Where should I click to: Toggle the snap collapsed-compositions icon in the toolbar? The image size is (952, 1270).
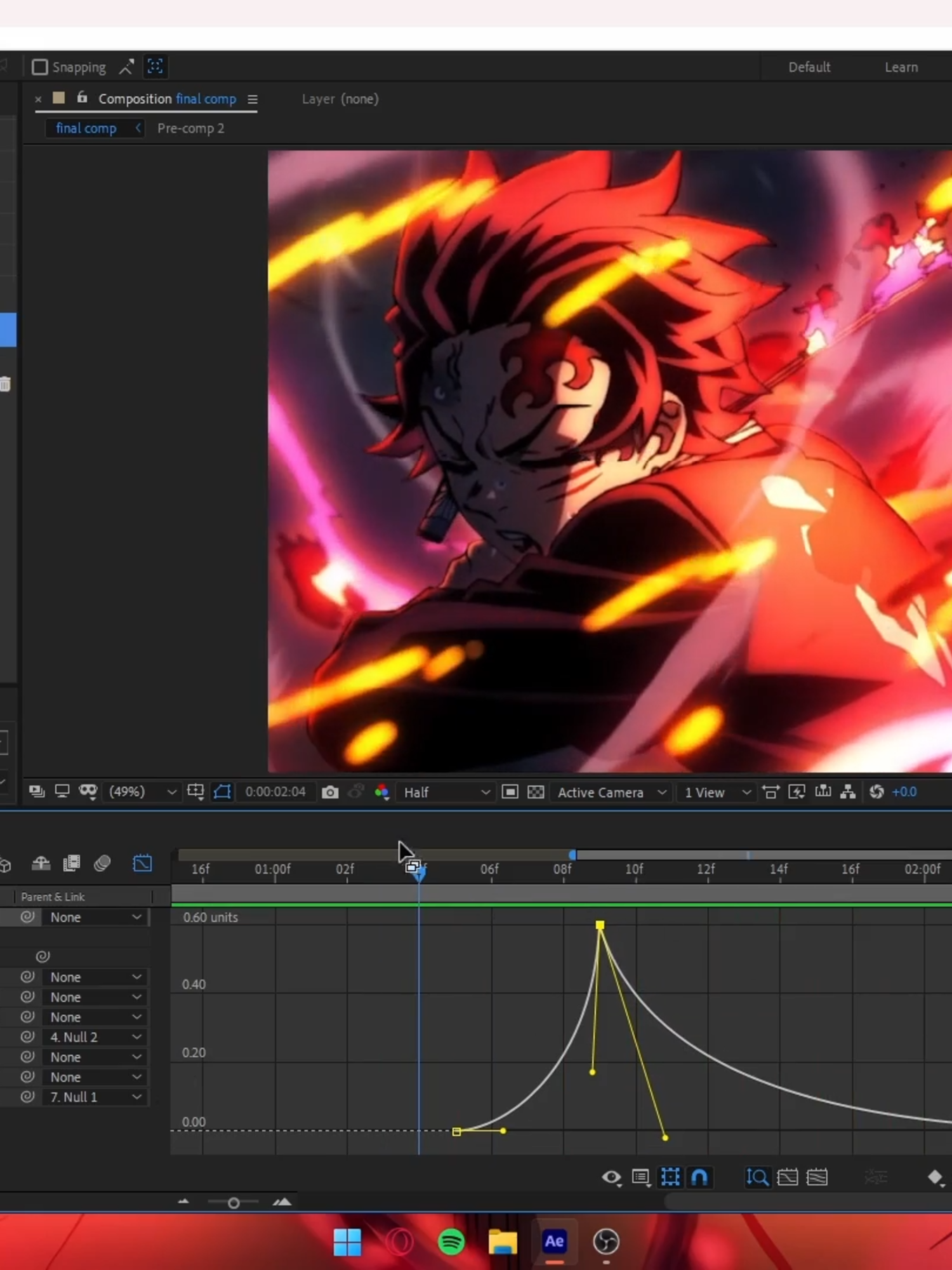pos(155,67)
